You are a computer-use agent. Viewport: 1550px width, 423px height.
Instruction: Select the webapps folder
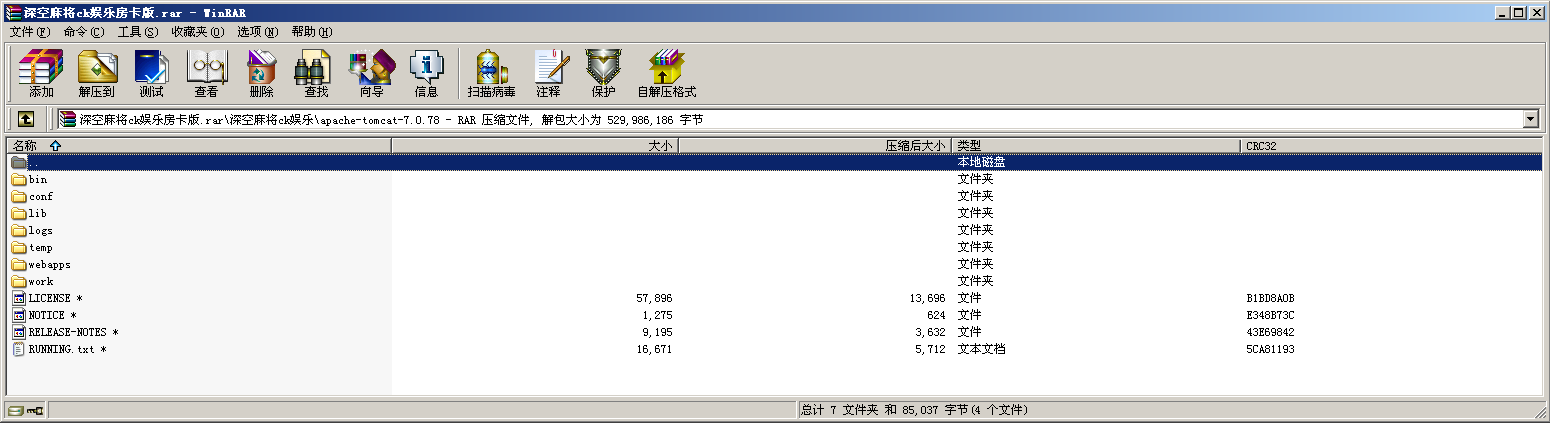[49, 265]
